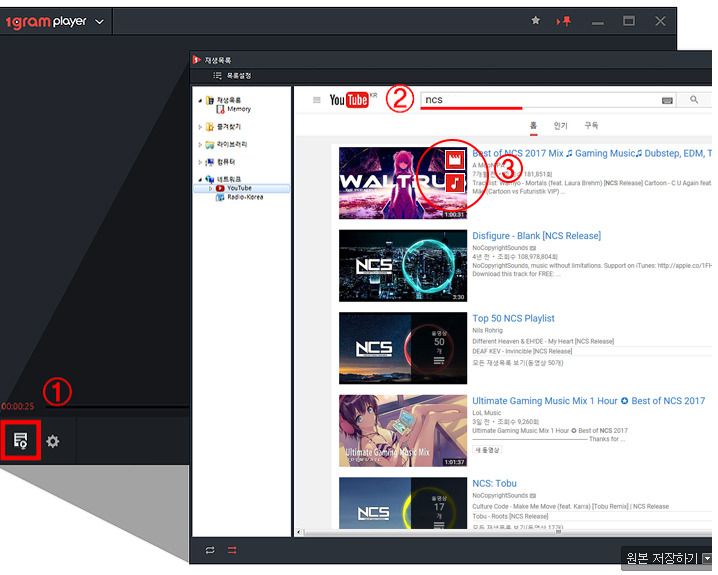Collapse the 재생목록 tree node arrow
The height and width of the screenshot is (575, 718).
[x=200, y=100]
